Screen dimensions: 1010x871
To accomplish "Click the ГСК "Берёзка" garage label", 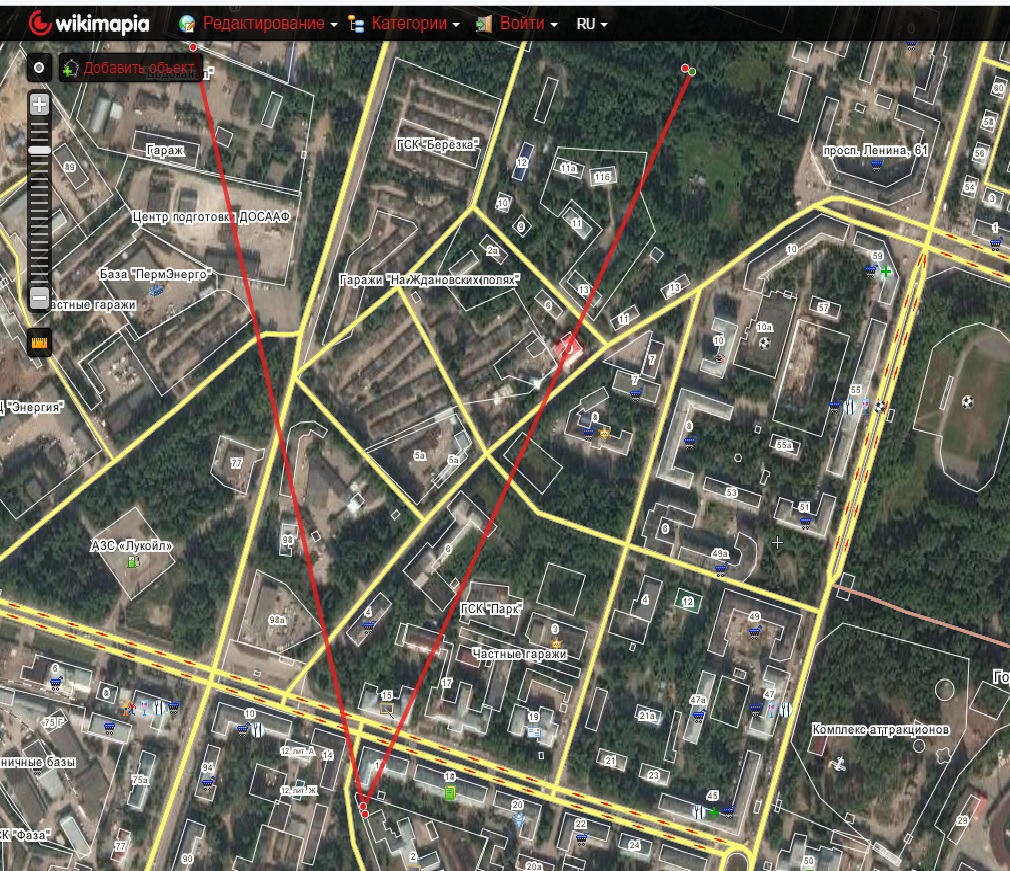I will 438,145.
